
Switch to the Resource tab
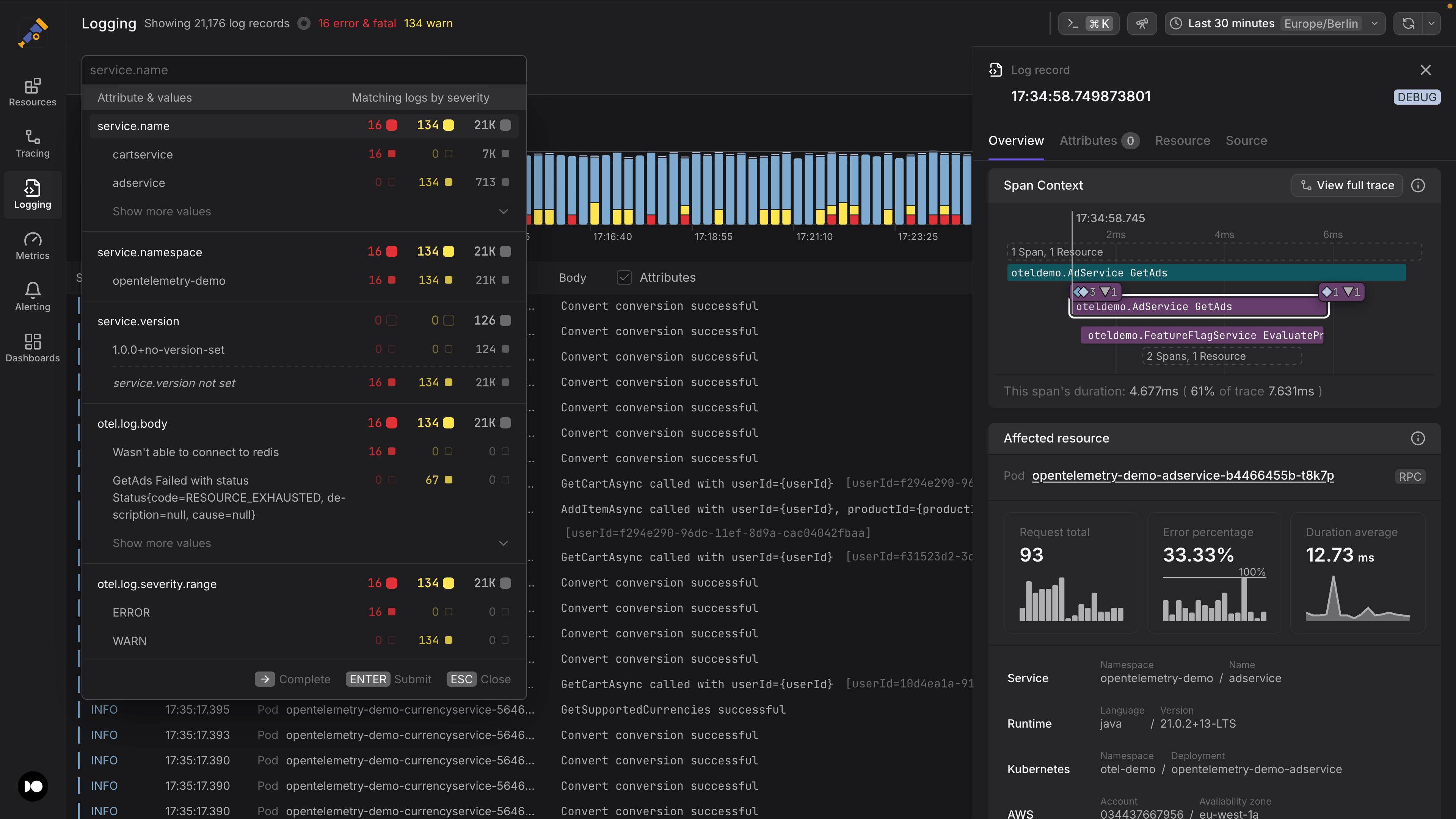click(x=1182, y=141)
